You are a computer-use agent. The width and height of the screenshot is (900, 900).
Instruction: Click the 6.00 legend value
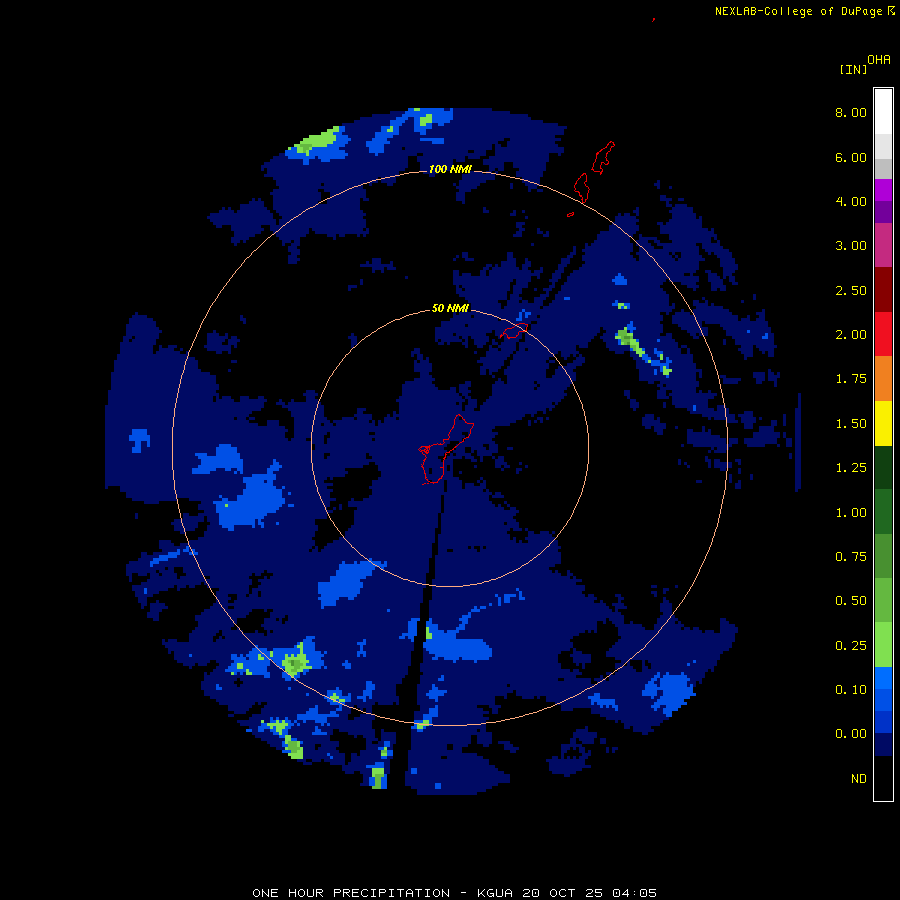pyautogui.click(x=851, y=157)
